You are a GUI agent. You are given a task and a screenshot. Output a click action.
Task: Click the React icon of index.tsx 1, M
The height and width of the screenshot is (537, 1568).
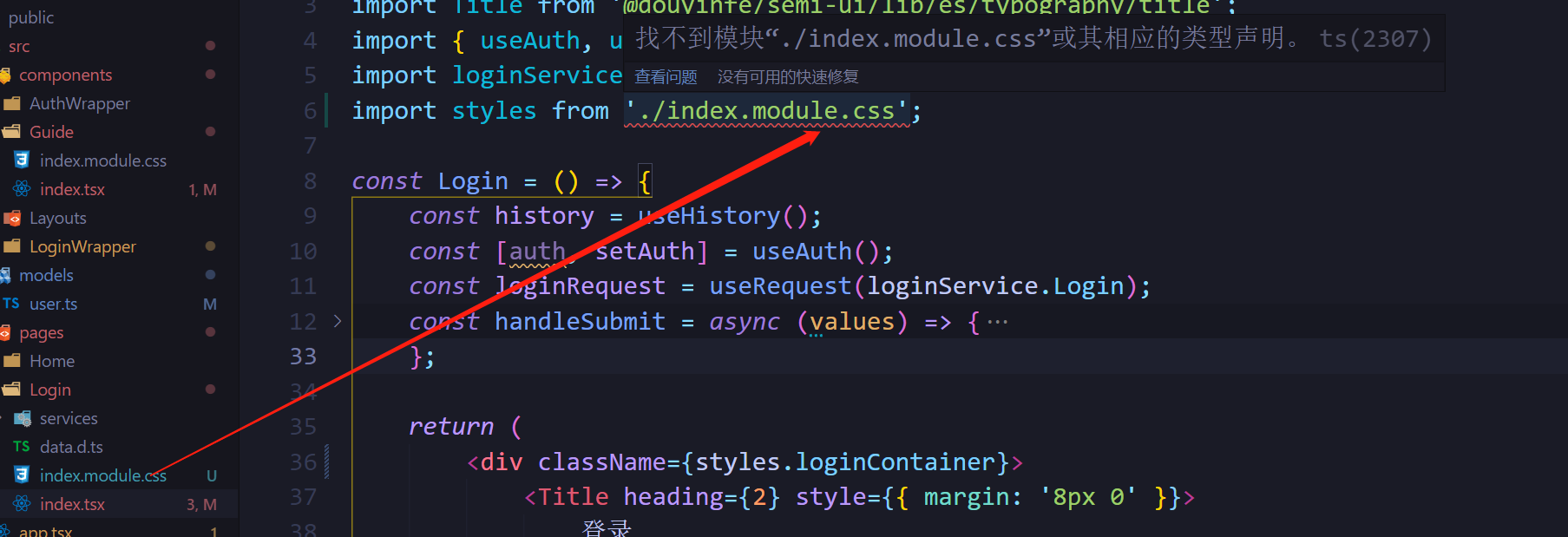22,189
